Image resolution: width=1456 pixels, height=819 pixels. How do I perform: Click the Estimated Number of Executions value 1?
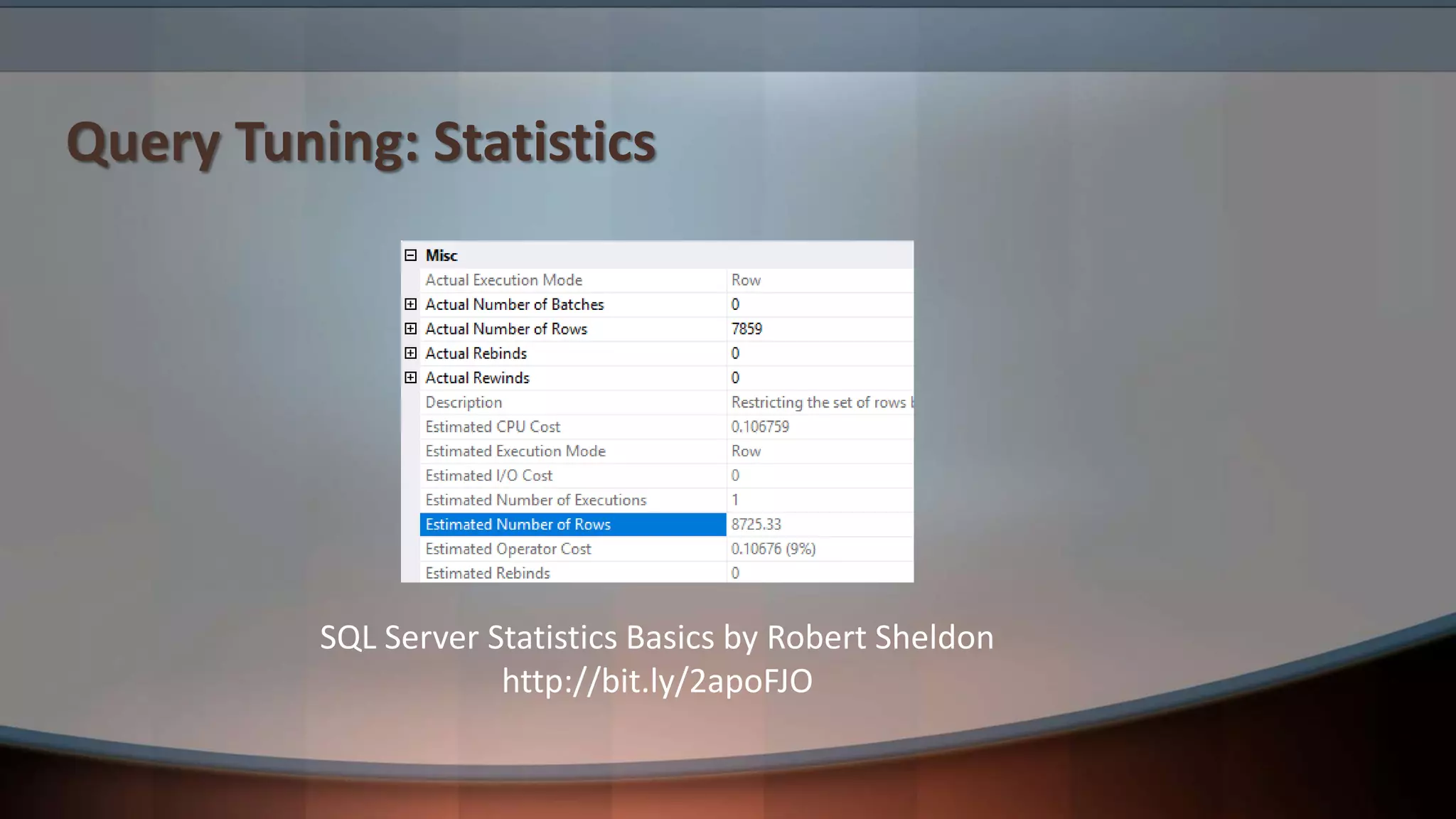(735, 500)
